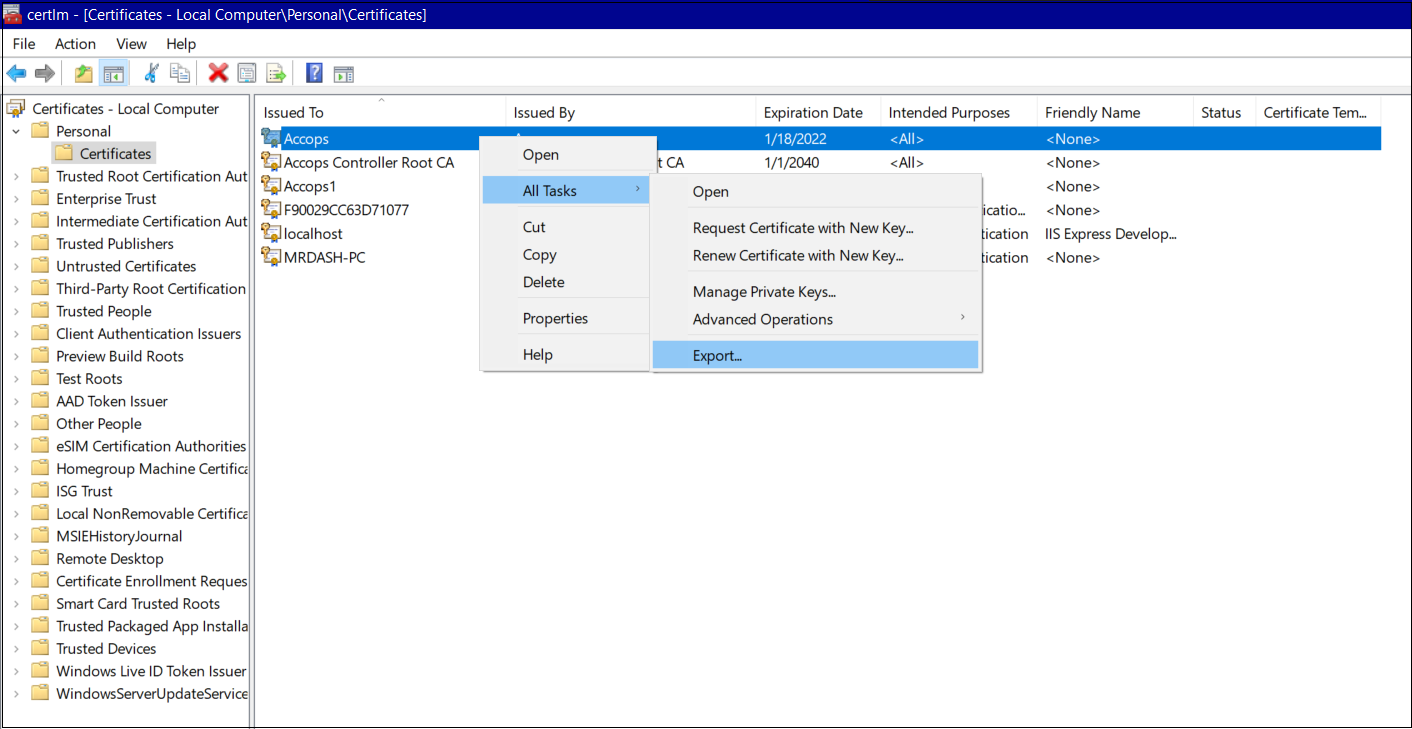Click the blue Help question mark icon
The height and width of the screenshot is (729, 1412).
coord(314,73)
